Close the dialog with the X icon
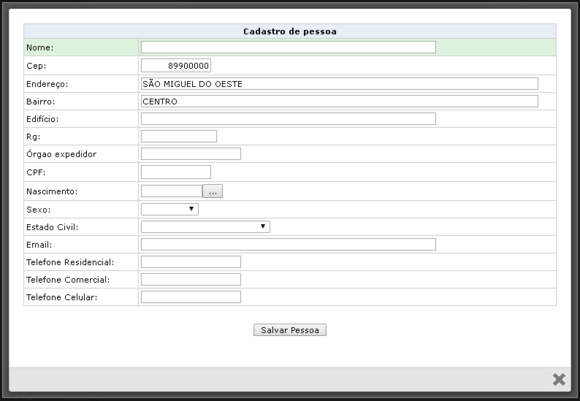580x401 pixels. click(x=559, y=379)
